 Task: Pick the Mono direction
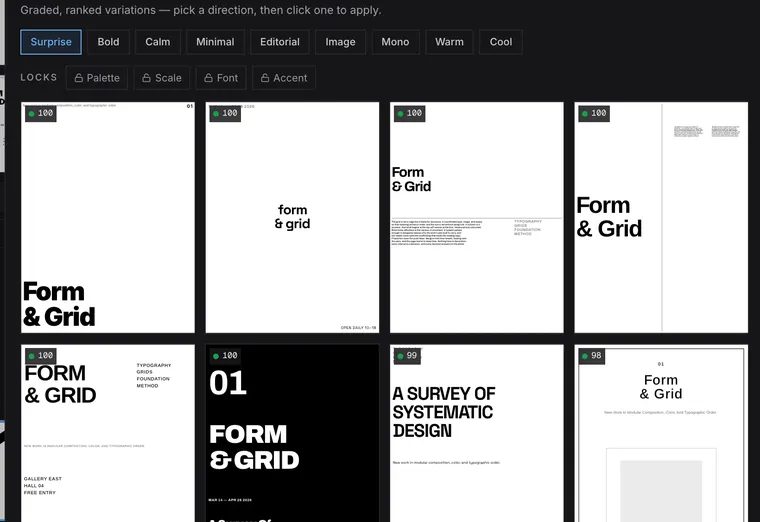[x=395, y=42]
